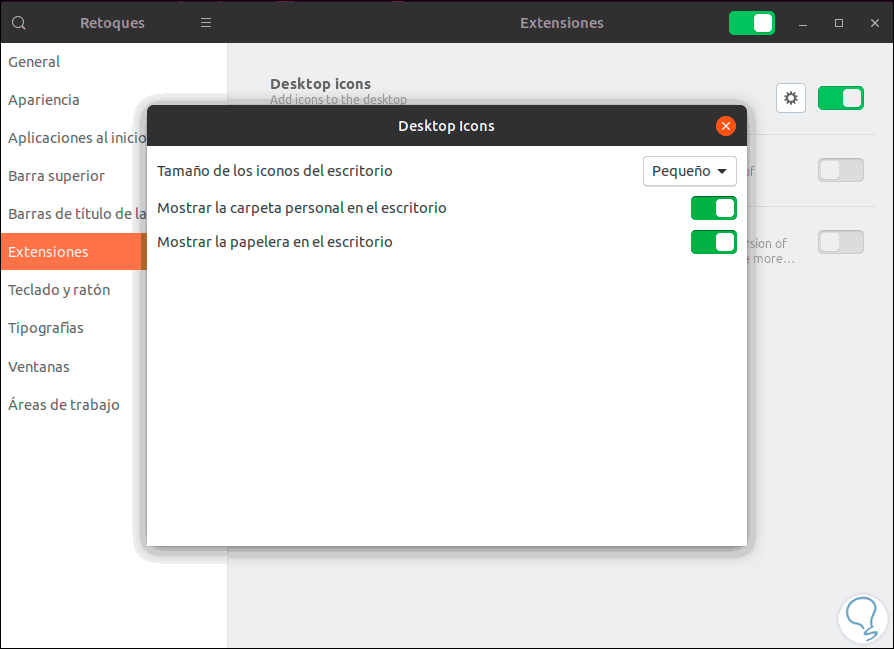Viewport: 894px width, 649px height.
Task: Open the Apariencia section
Action: [44, 100]
